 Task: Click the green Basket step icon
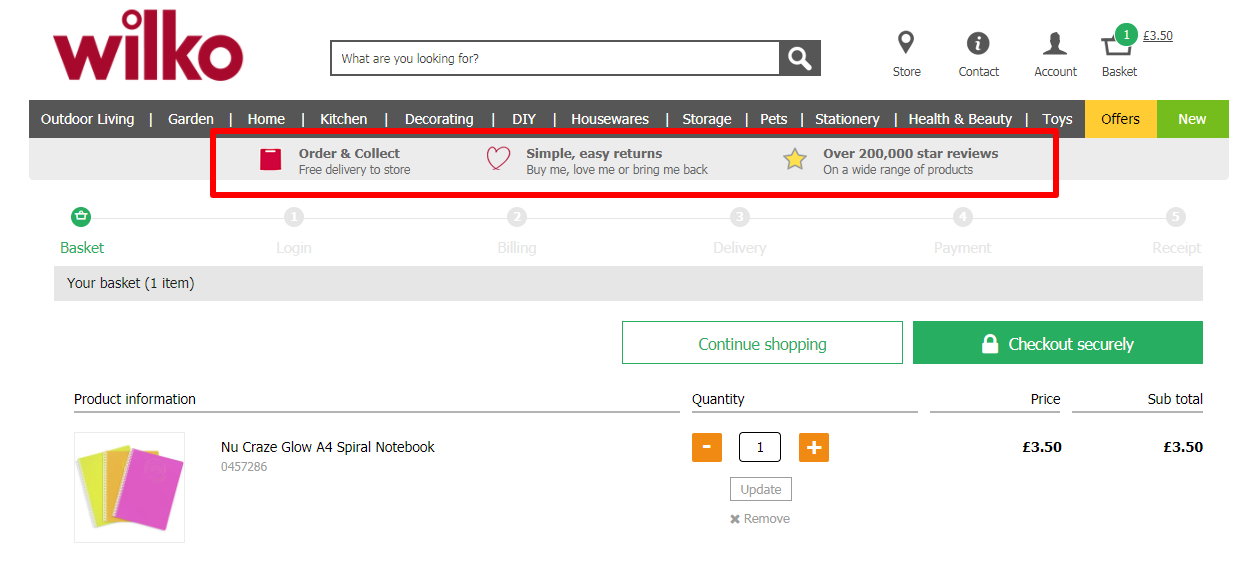[81, 216]
